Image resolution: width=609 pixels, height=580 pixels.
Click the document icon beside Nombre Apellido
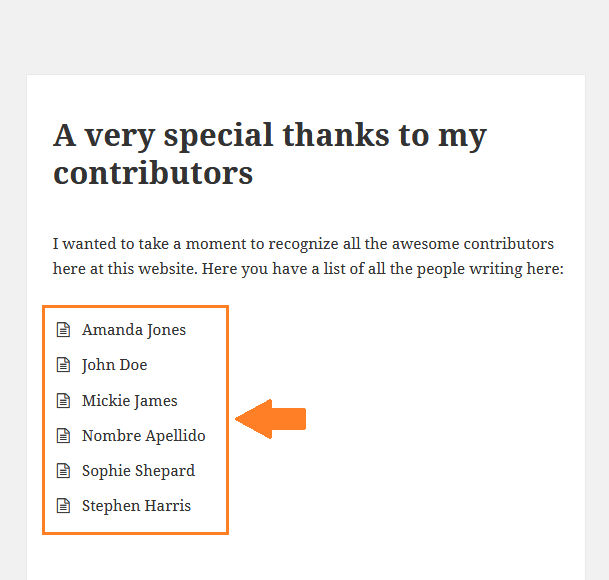coord(63,436)
